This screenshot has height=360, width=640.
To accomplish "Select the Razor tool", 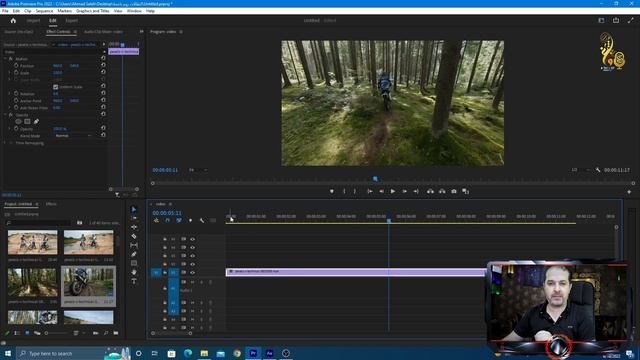I will [x=134, y=236].
